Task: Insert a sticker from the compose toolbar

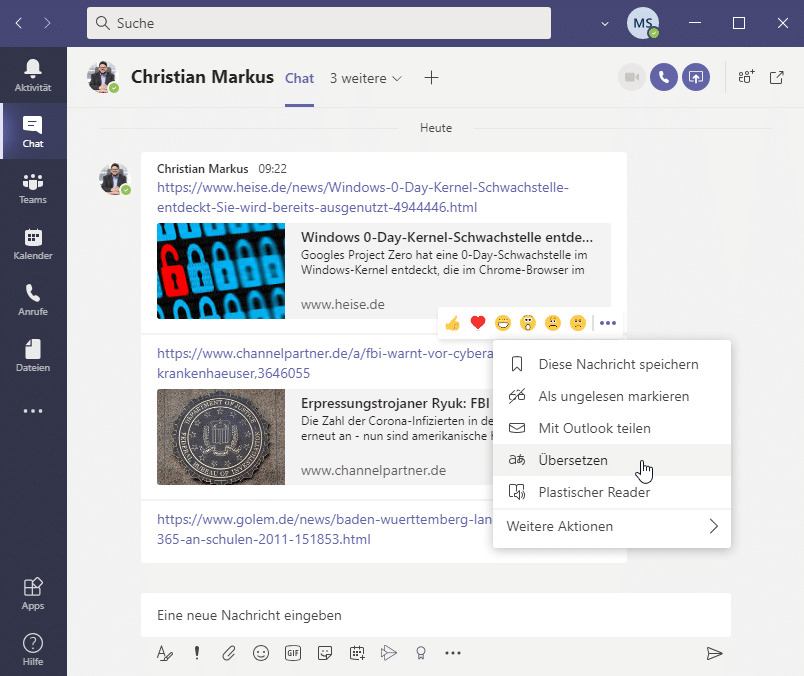Action: pyautogui.click(x=325, y=653)
